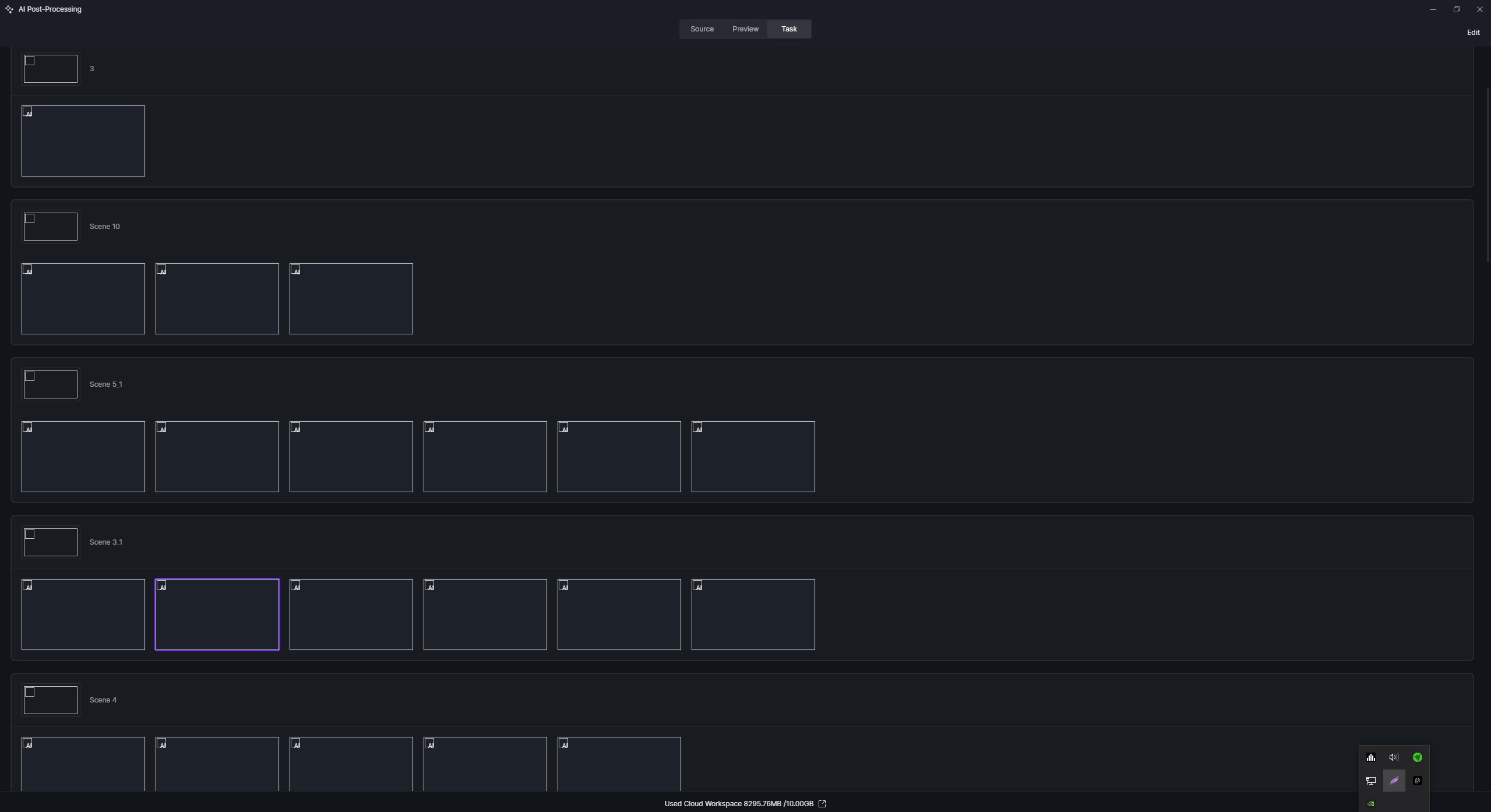Select last thumbnail in Scene 5_1 row
The image size is (1491, 812).
click(753, 457)
